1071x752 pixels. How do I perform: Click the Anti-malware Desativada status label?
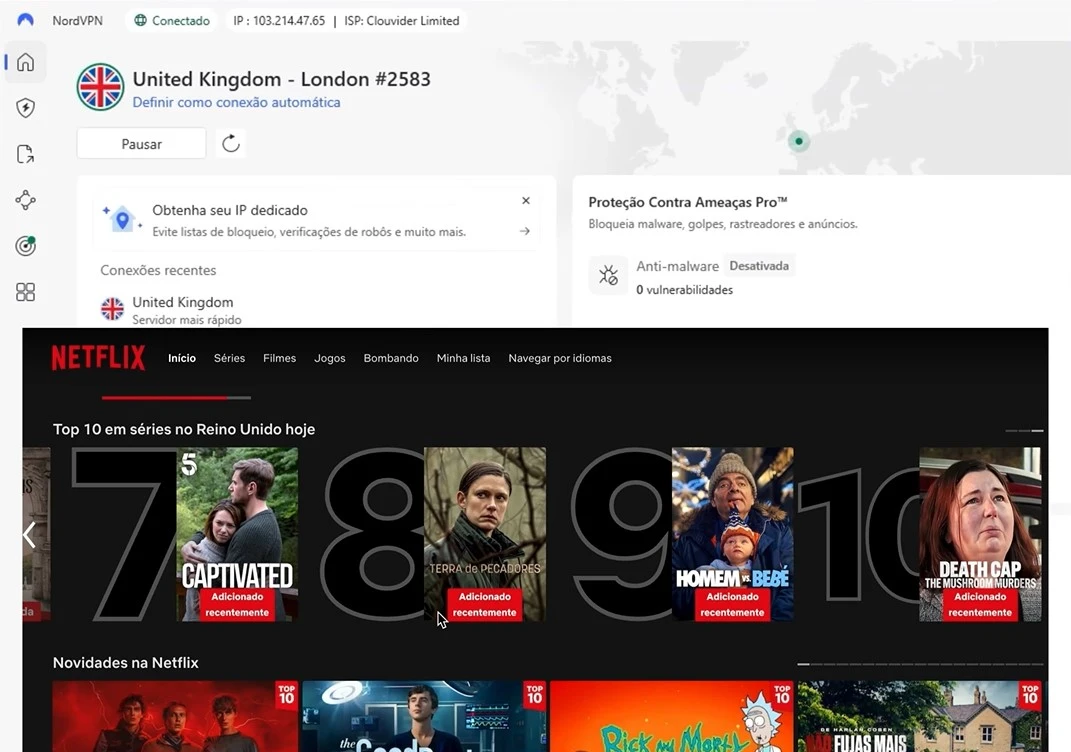point(759,266)
